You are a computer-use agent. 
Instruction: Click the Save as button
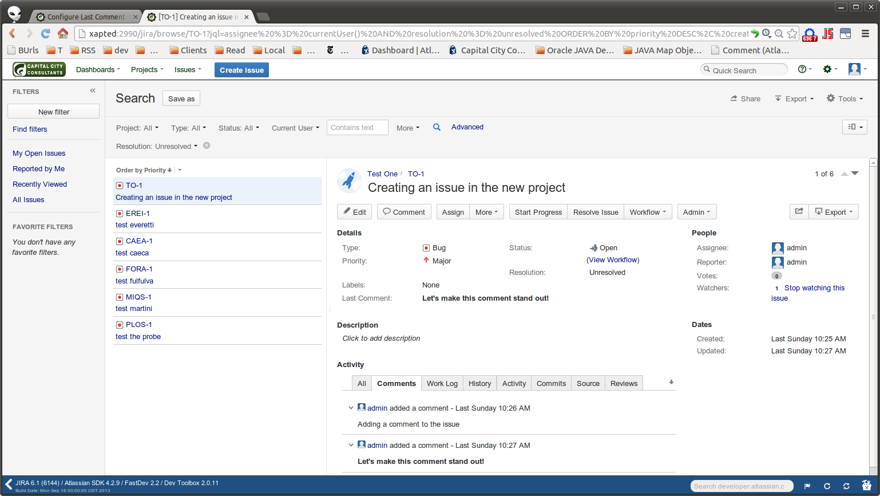[181, 98]
